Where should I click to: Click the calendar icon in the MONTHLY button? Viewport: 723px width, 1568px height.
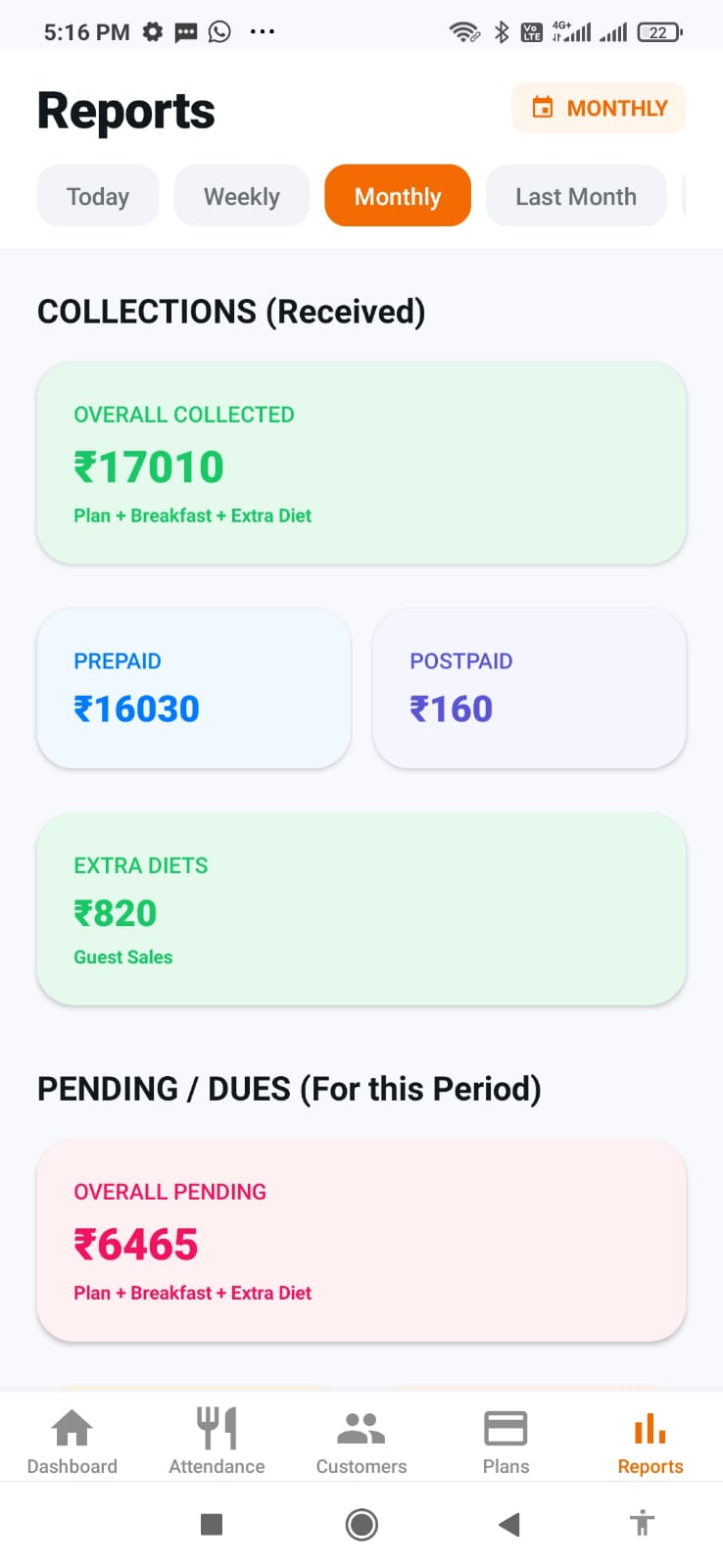point(542,108)
